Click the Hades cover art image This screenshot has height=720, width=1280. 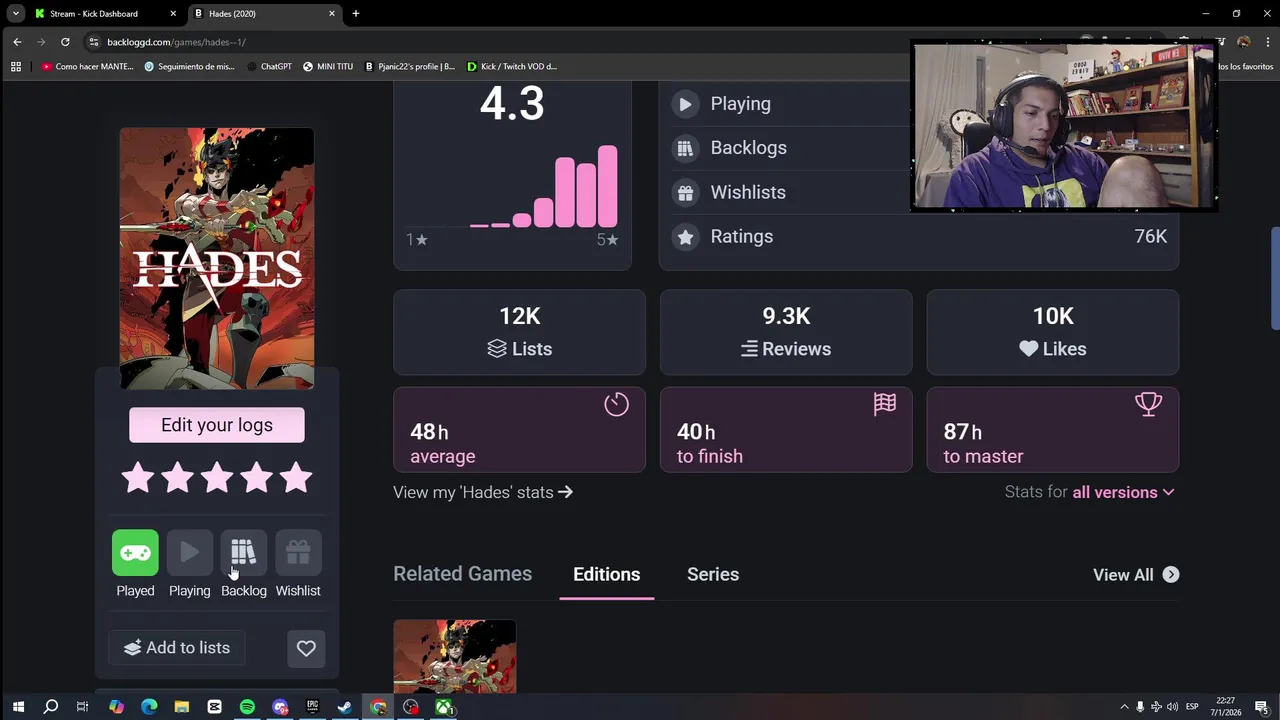tap(217, 258)
